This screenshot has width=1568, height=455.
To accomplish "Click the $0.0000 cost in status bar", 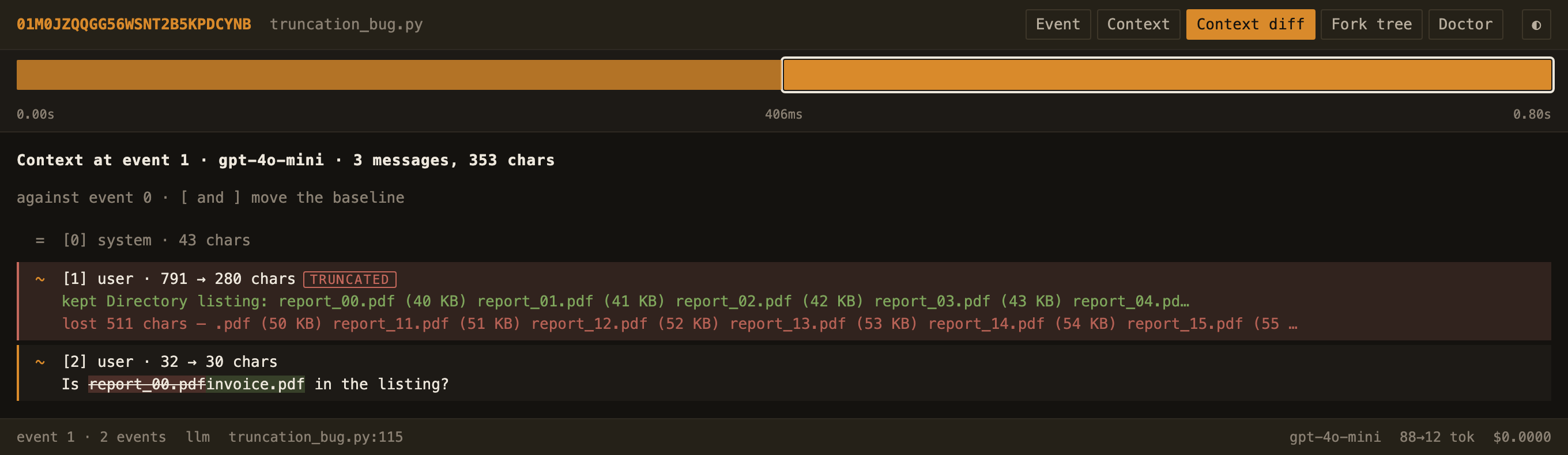I will click(1522, 437).
